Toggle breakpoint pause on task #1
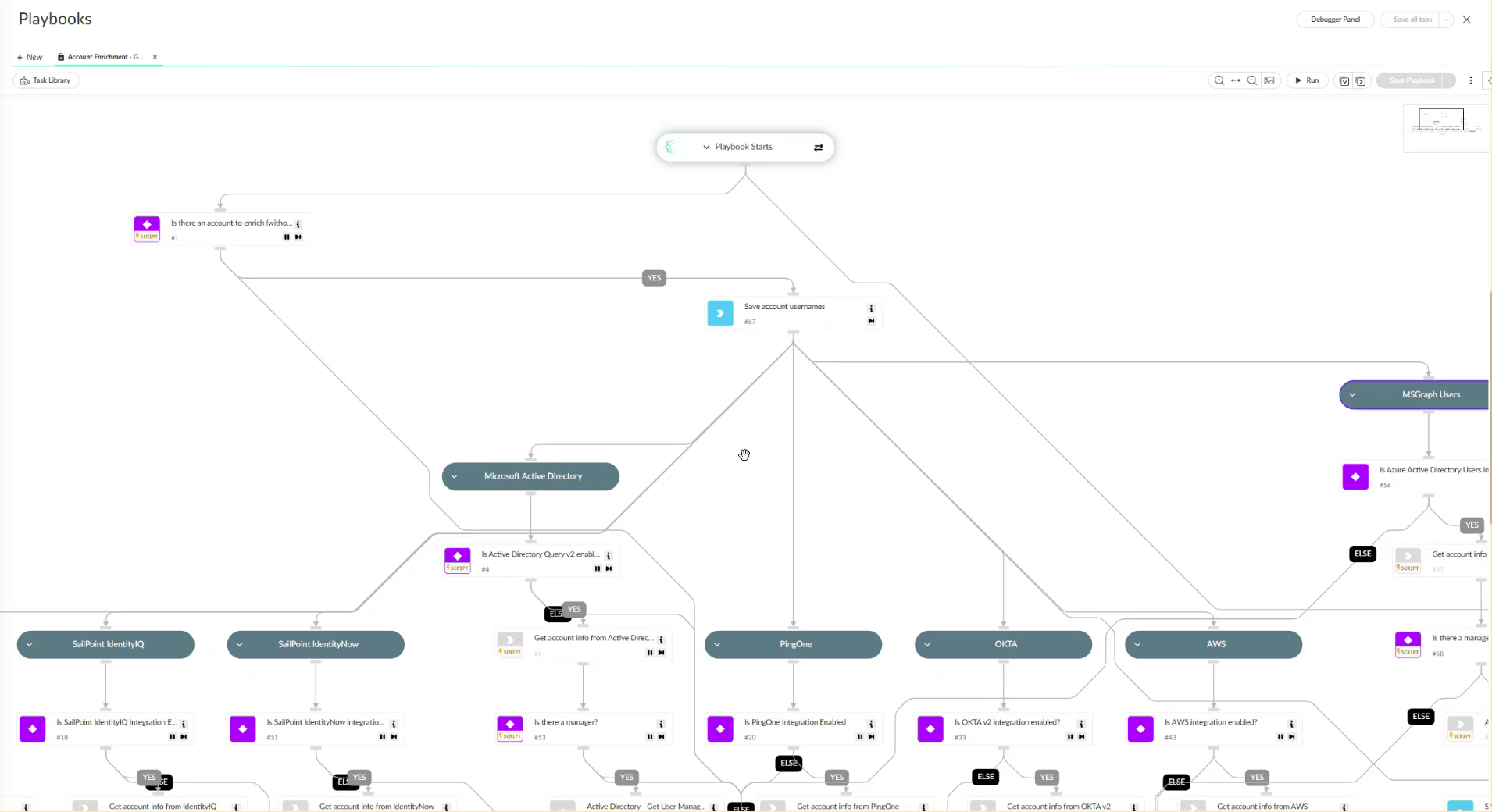 click(x=287, y=237)
